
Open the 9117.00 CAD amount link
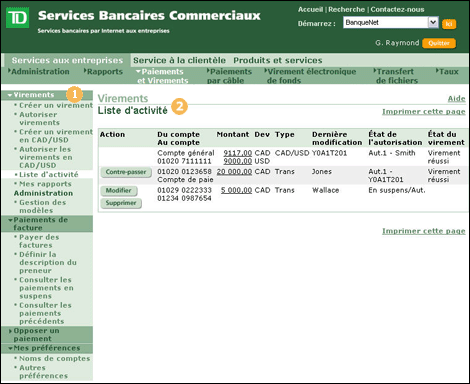[238, 153]
